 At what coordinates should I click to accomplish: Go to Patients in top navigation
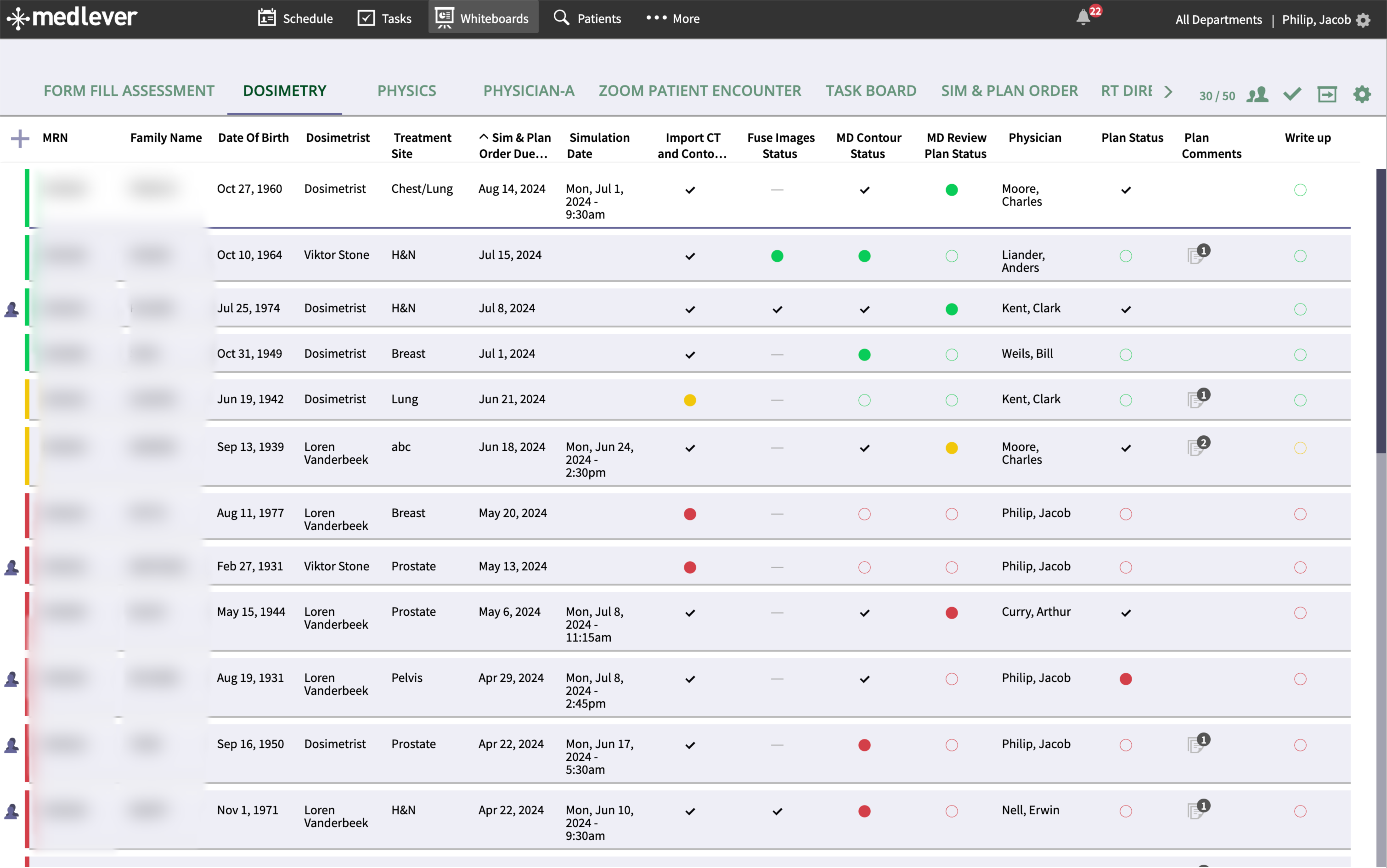587,18
